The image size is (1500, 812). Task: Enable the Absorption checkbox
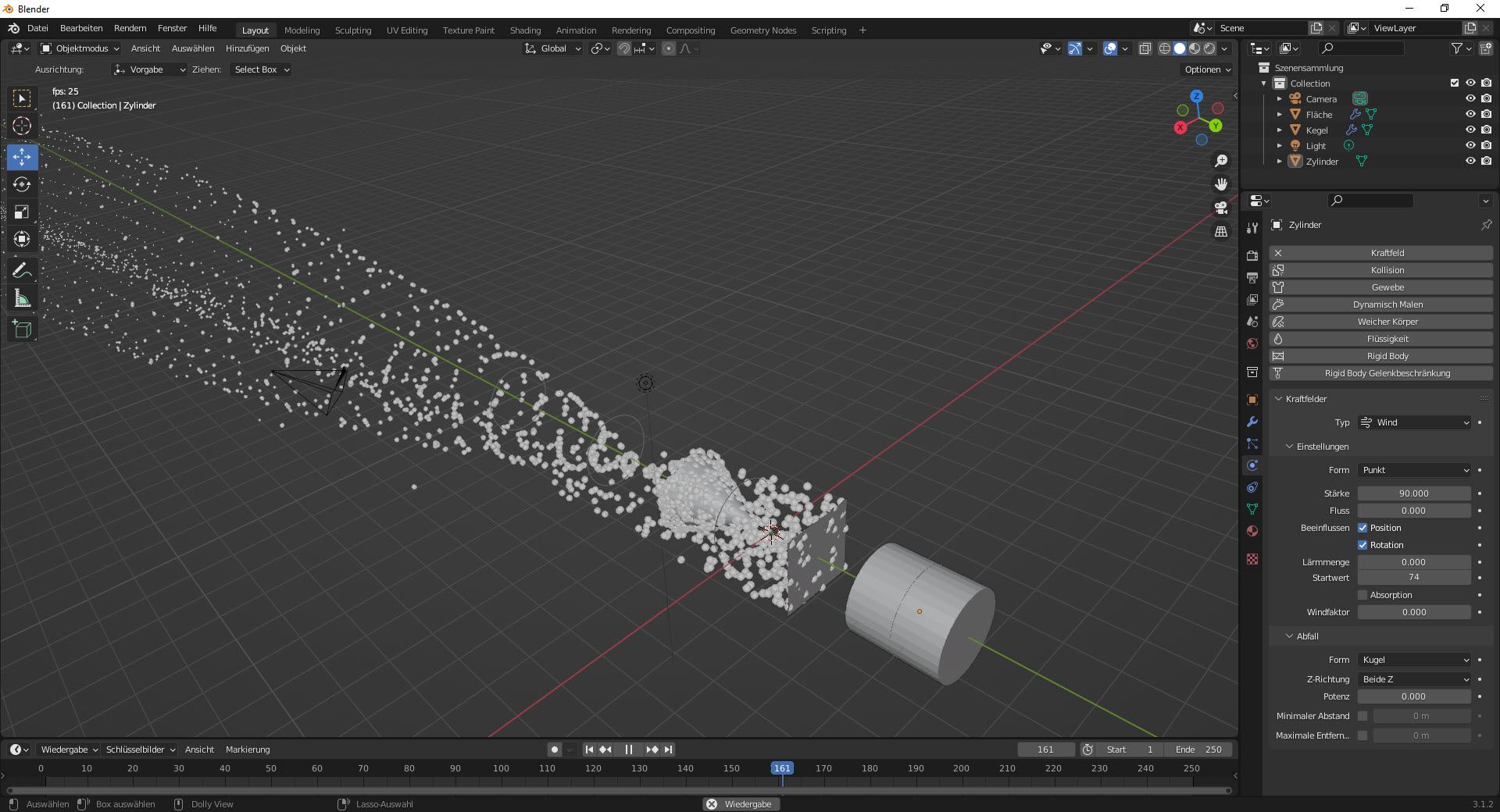tap(1362, 595)
